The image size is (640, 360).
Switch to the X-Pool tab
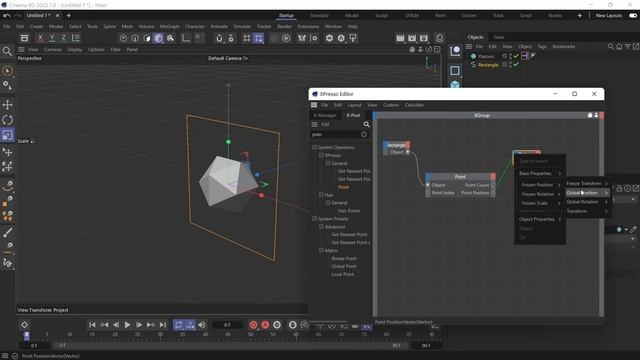coord(353,116)
